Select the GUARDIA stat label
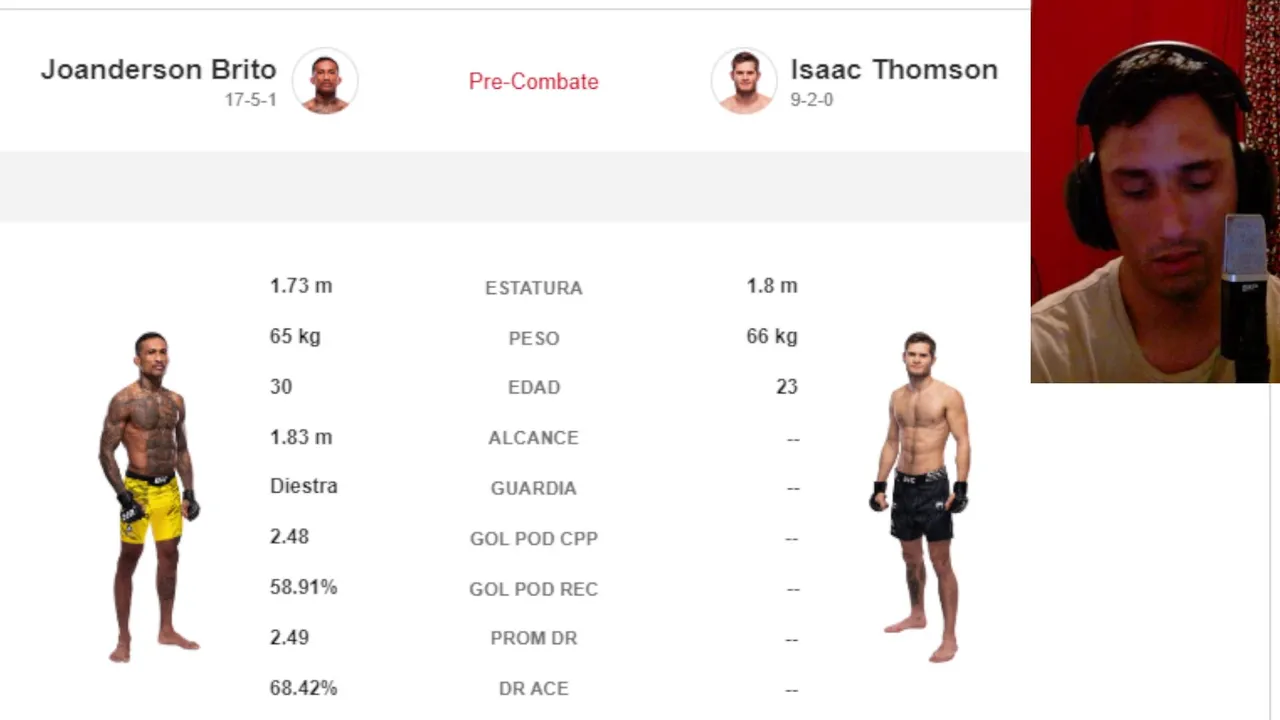The height and width of the screenshot is (720, 1280). (533, 488)
